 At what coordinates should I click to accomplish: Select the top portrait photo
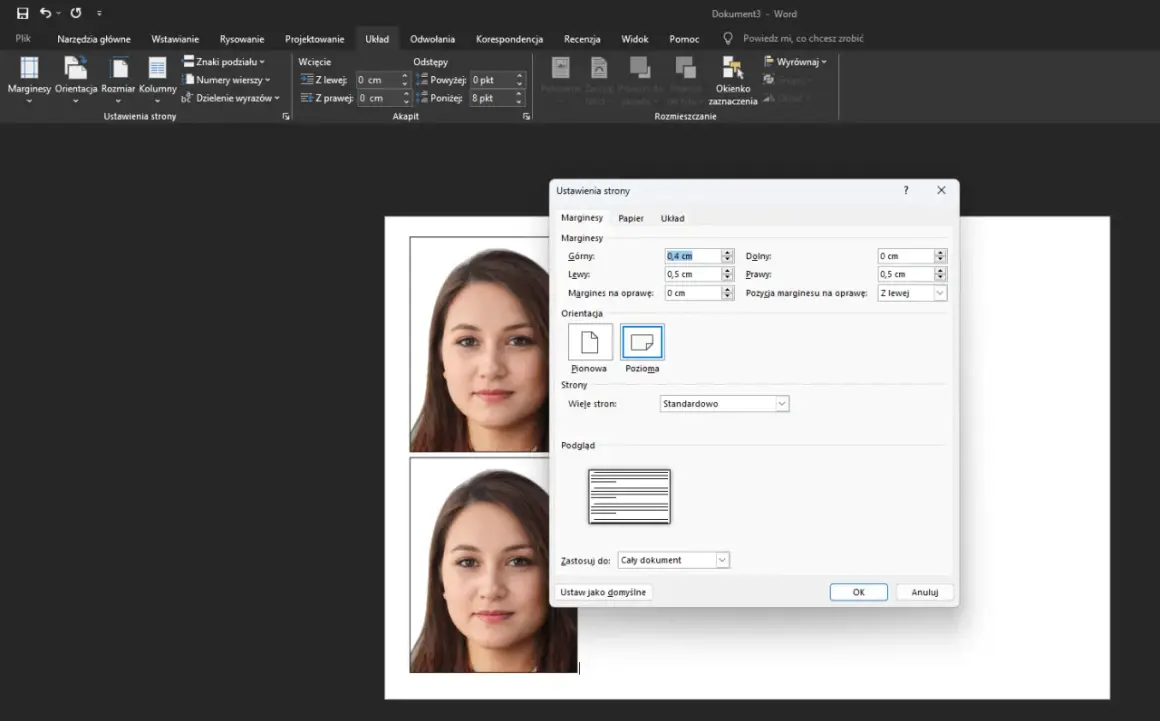tap(479, 344)
